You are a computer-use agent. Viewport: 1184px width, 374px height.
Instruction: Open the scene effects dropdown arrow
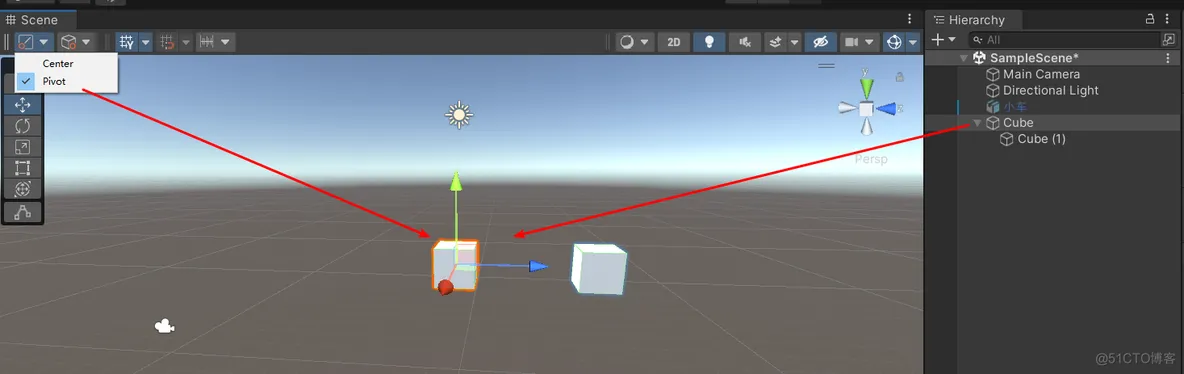click(x=794, y=42)
